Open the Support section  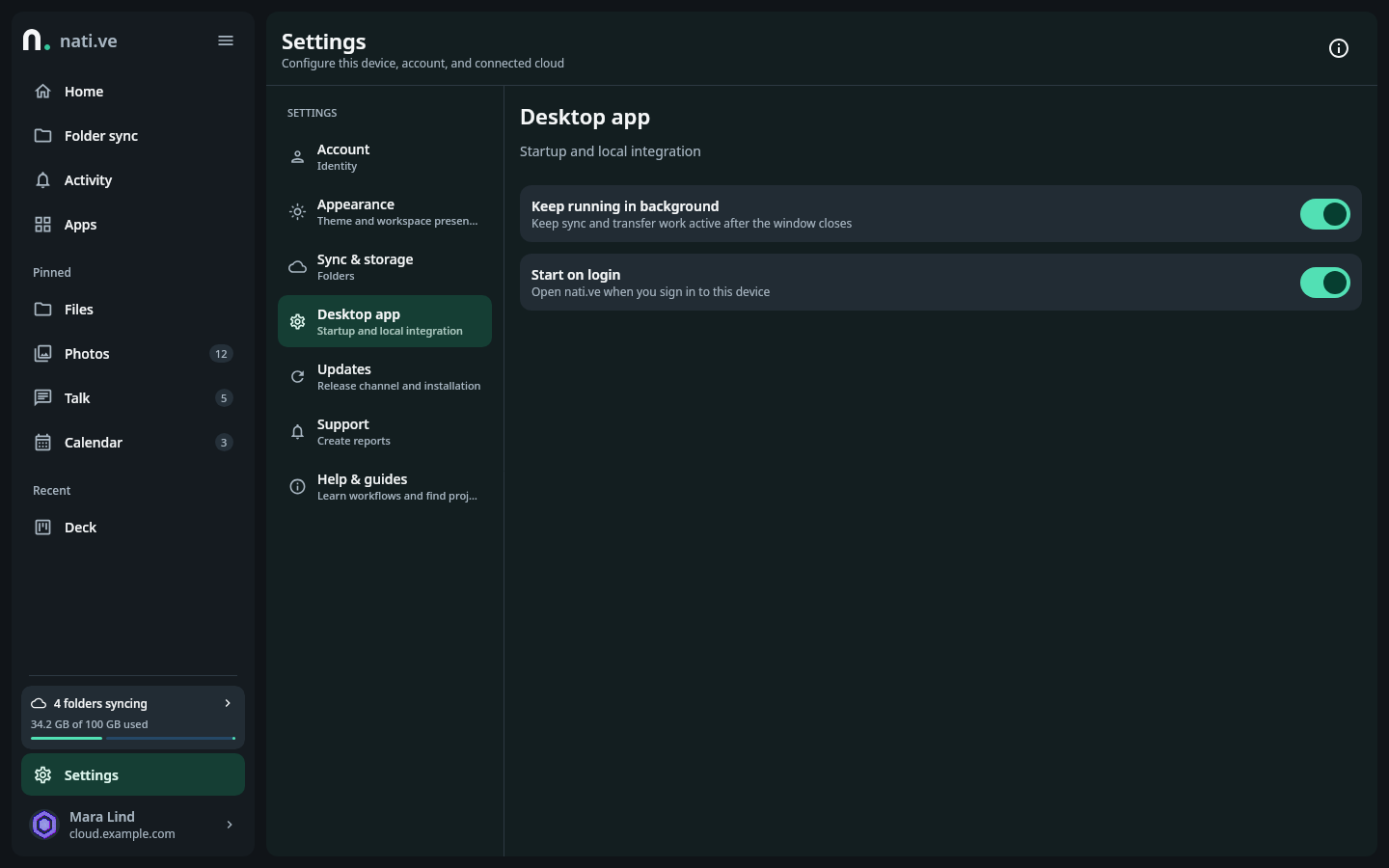pos(385,432)
